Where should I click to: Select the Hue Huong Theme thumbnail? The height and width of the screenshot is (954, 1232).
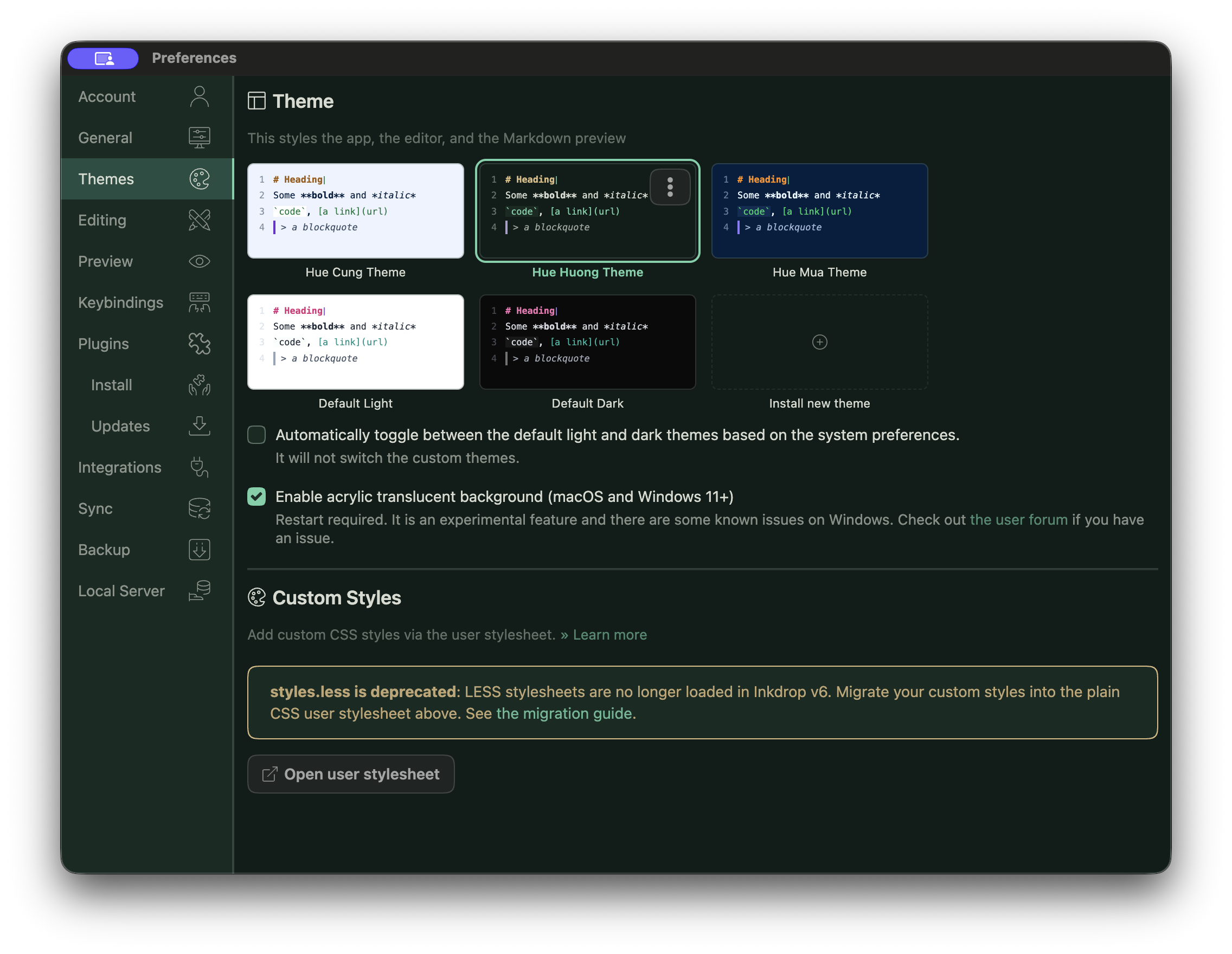click(x=587, y=211)
